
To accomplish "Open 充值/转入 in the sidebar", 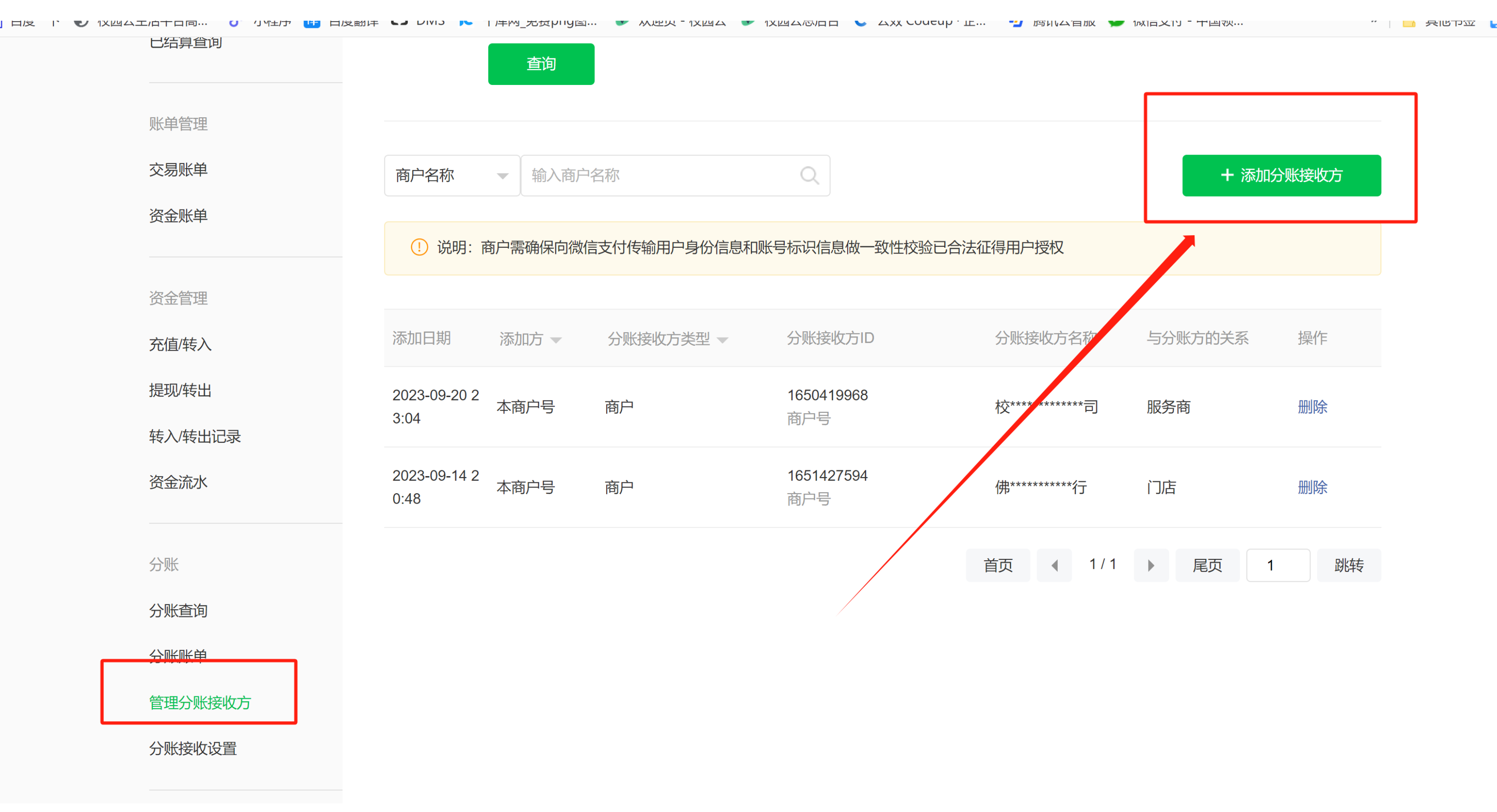I will (179, 345).
